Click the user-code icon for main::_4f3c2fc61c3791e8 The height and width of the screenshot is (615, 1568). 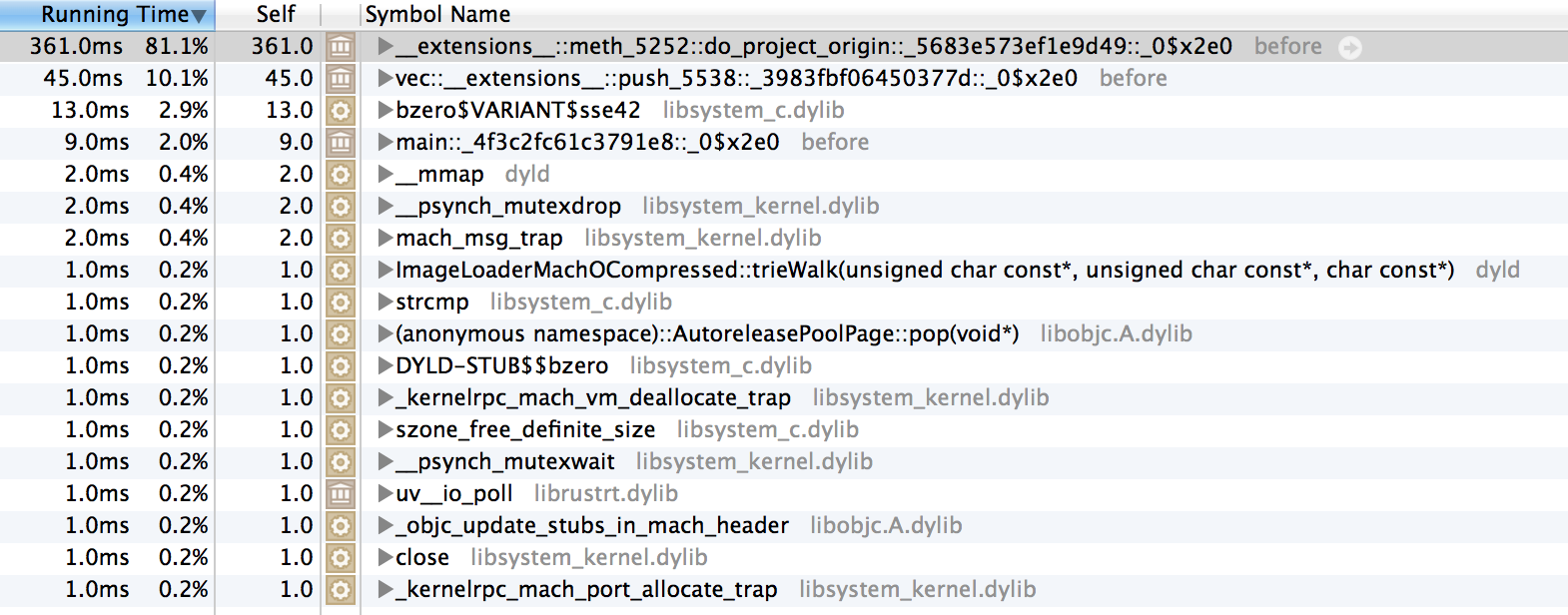pos(341,142)
